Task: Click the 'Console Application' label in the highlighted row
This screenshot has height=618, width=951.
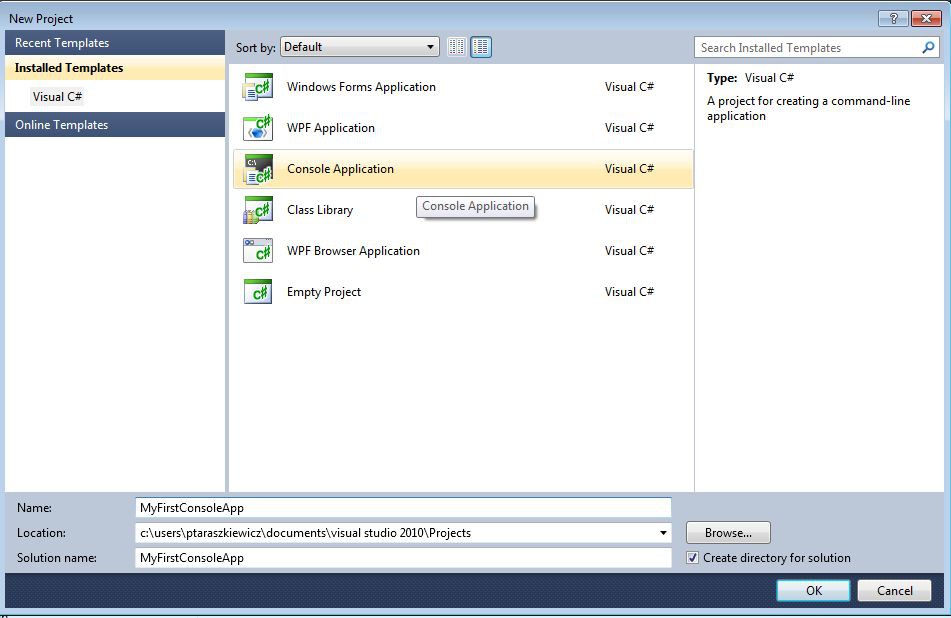Action: click(340, 169)
